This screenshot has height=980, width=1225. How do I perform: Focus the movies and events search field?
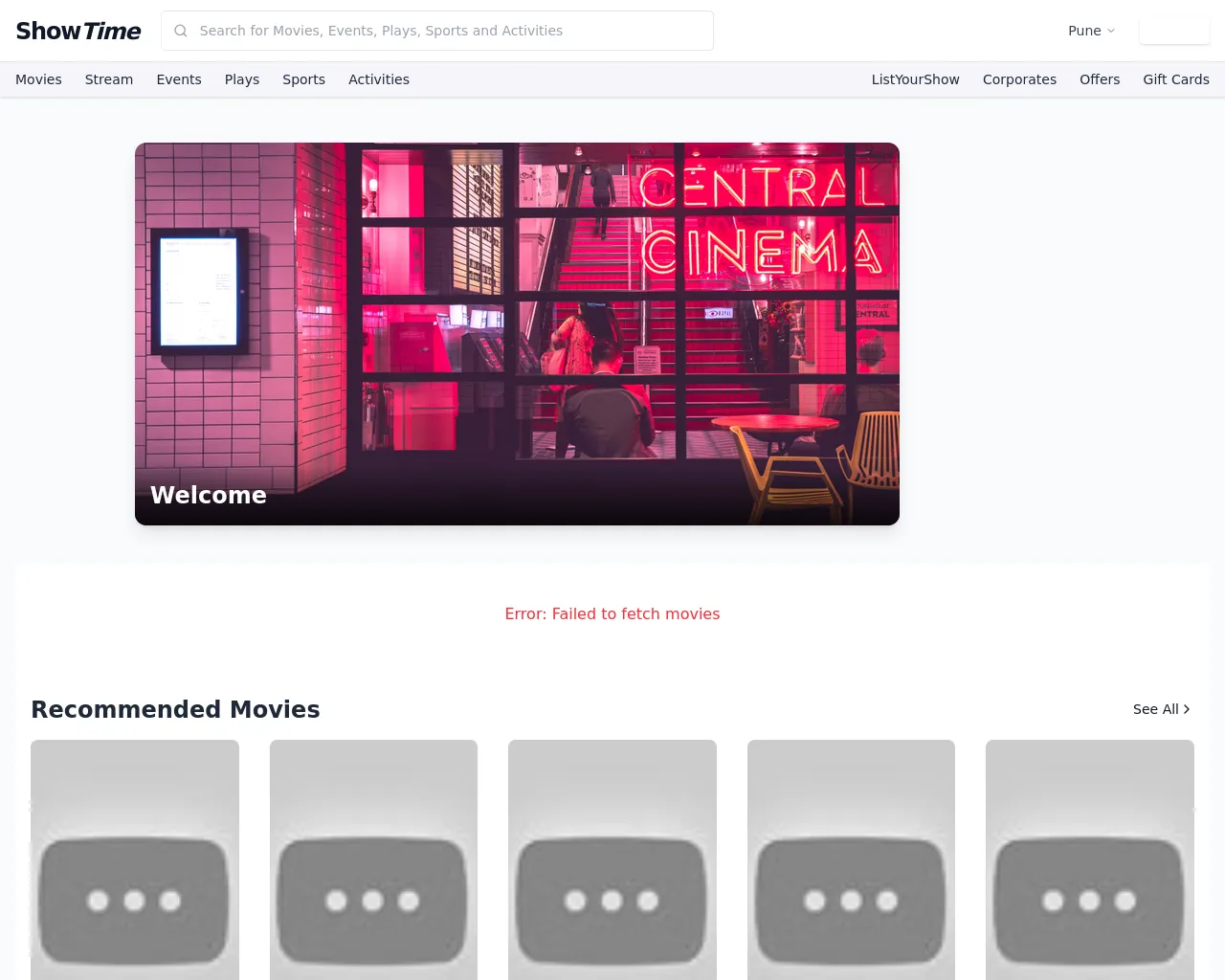coord(437,31)
